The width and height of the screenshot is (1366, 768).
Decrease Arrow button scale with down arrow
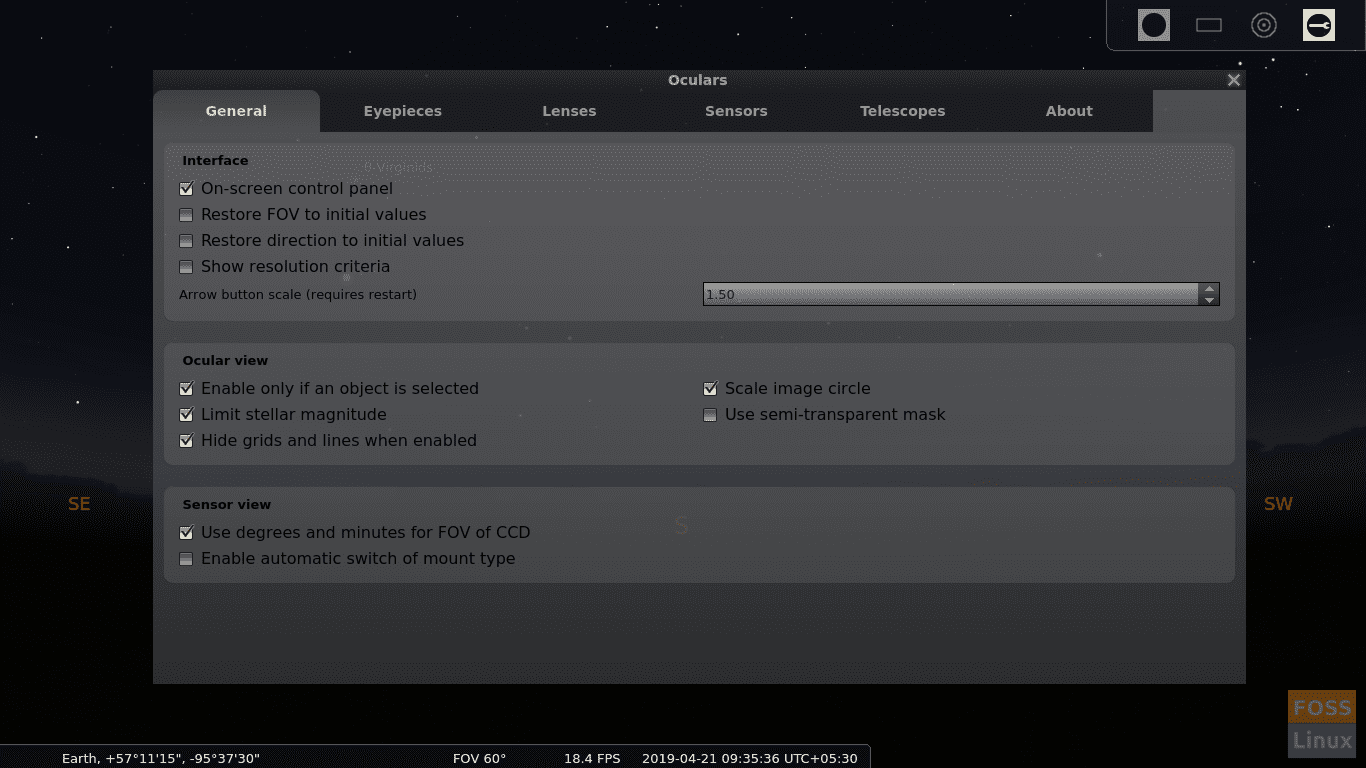(x=1209, y=300)
